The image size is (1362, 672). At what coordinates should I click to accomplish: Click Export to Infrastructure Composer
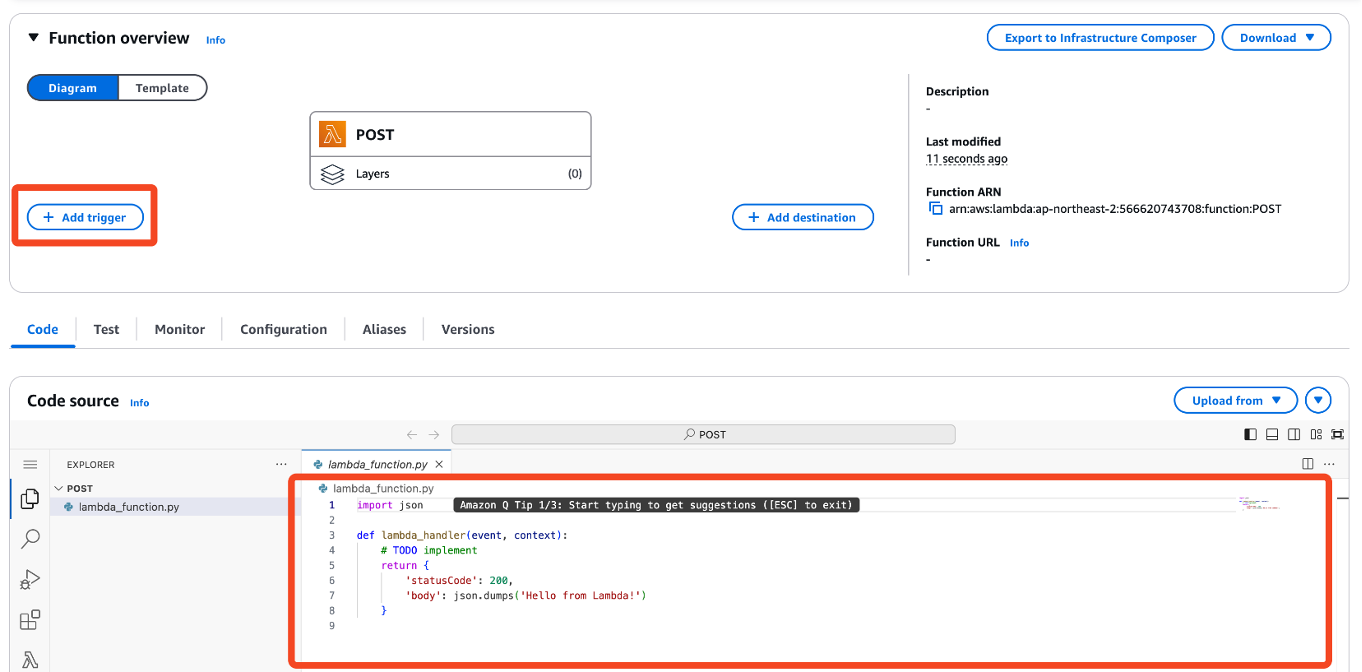pos(1100,38)
